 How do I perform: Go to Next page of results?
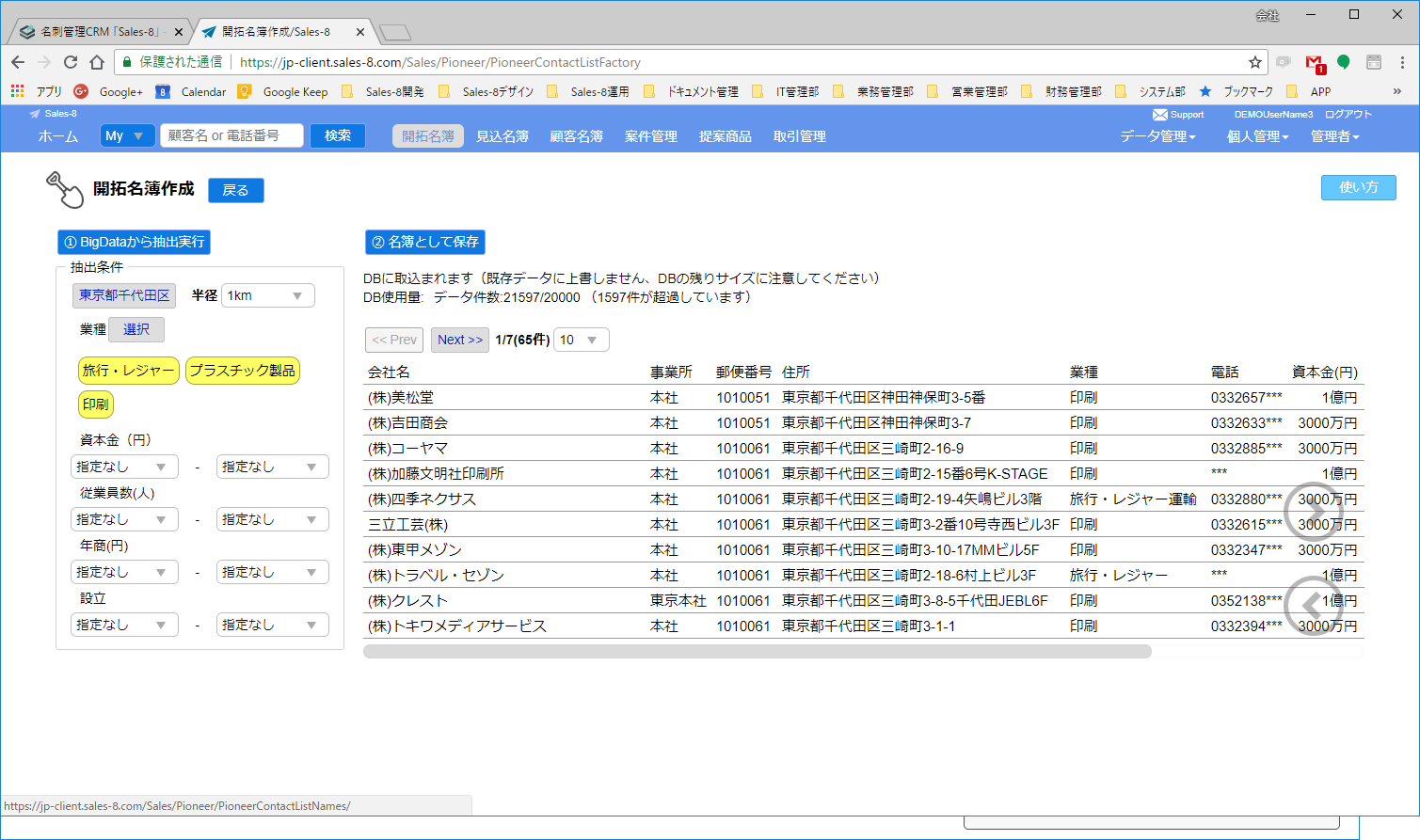click(x=460, y=340)
